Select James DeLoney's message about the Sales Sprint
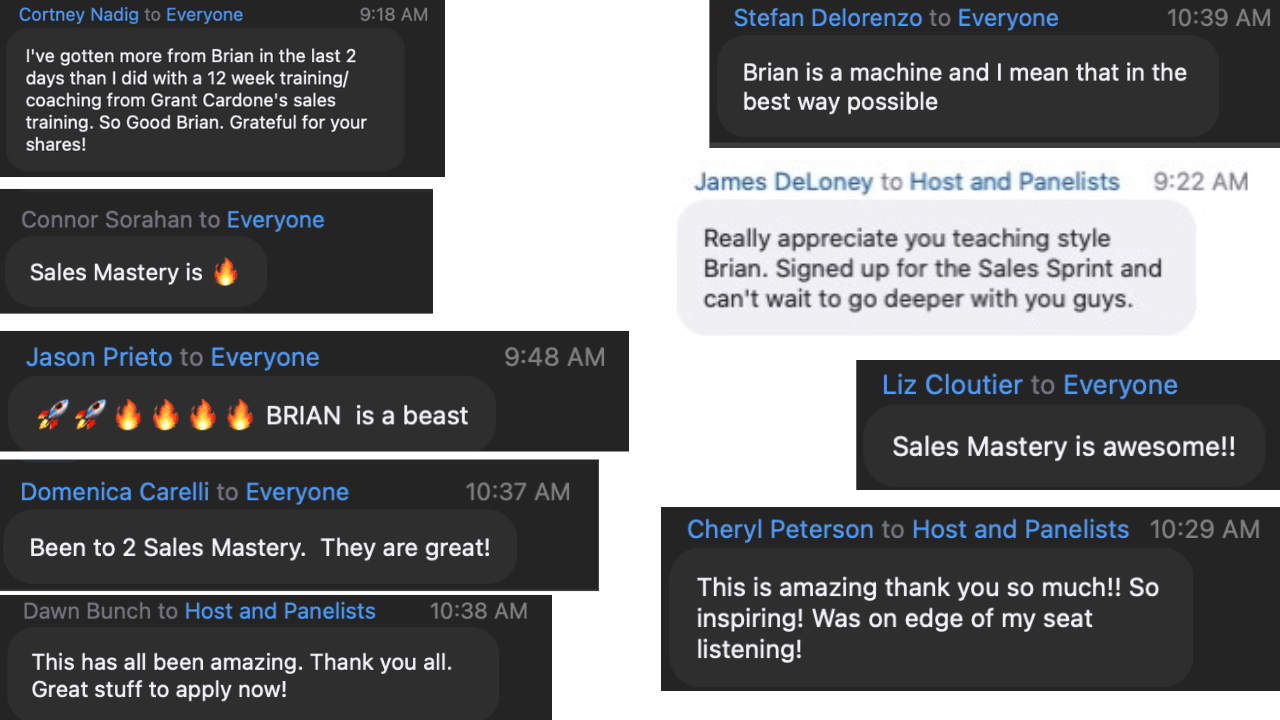 [934, 268]
